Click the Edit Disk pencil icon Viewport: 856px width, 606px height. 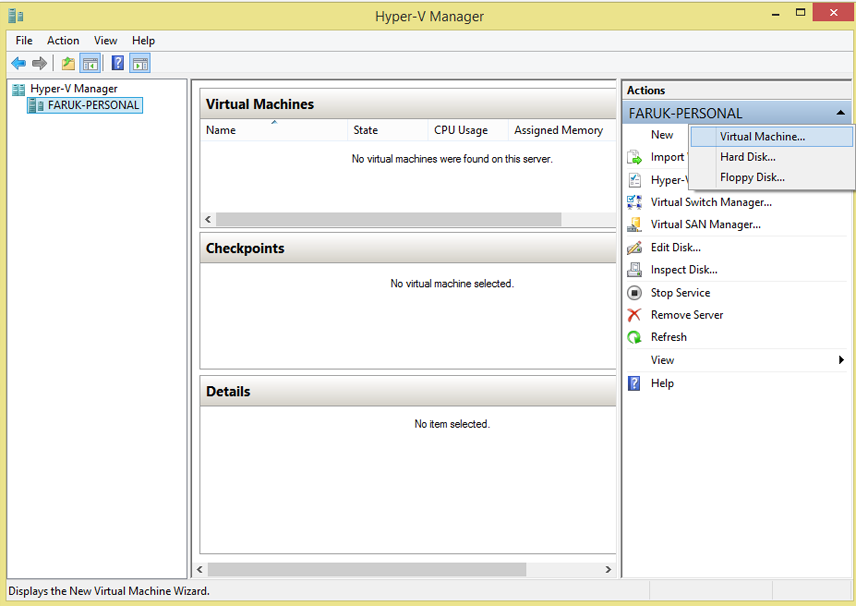click(634, 247)
